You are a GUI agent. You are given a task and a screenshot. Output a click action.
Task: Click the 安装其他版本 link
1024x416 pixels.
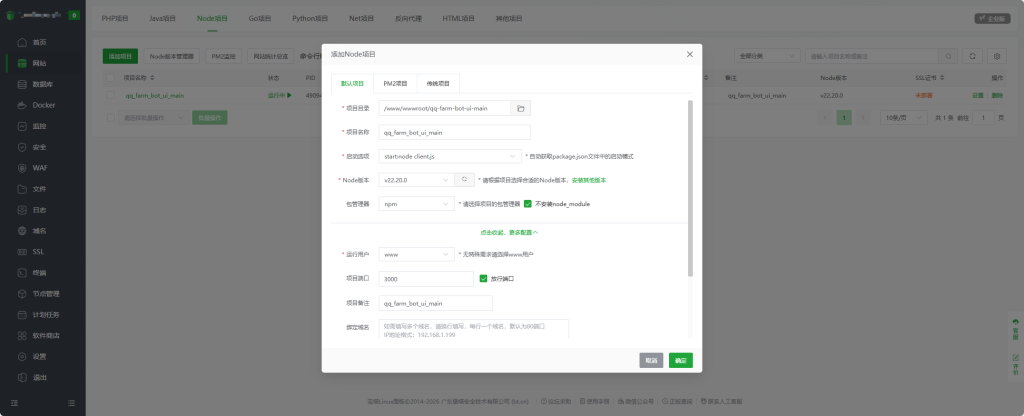[589, 180]
